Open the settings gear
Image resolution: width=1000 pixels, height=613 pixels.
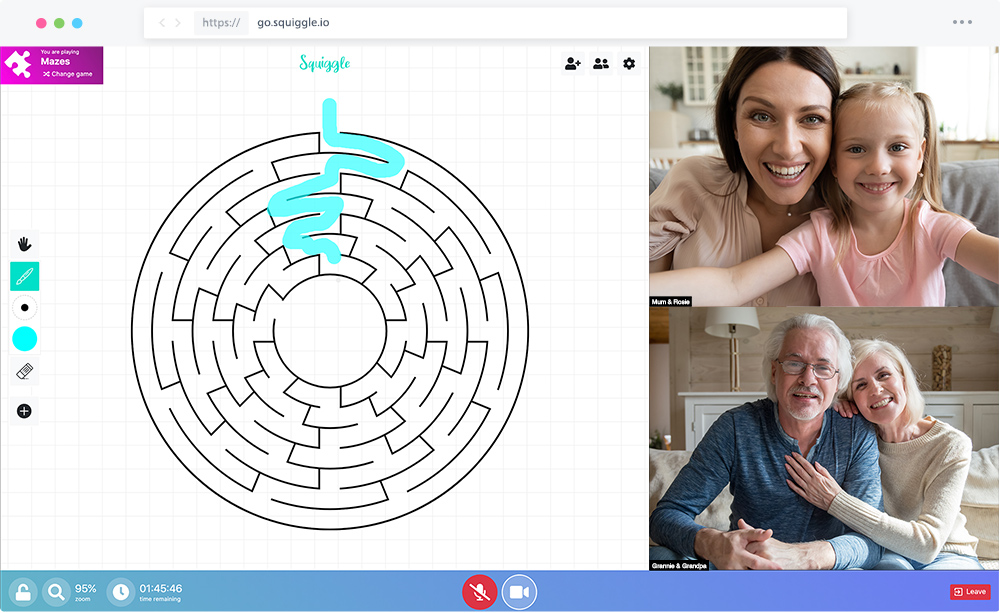pos(629,63)
